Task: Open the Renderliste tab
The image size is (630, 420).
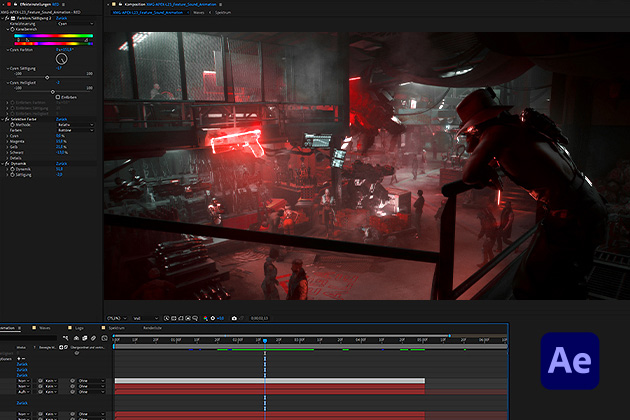Action: [153, 328]
